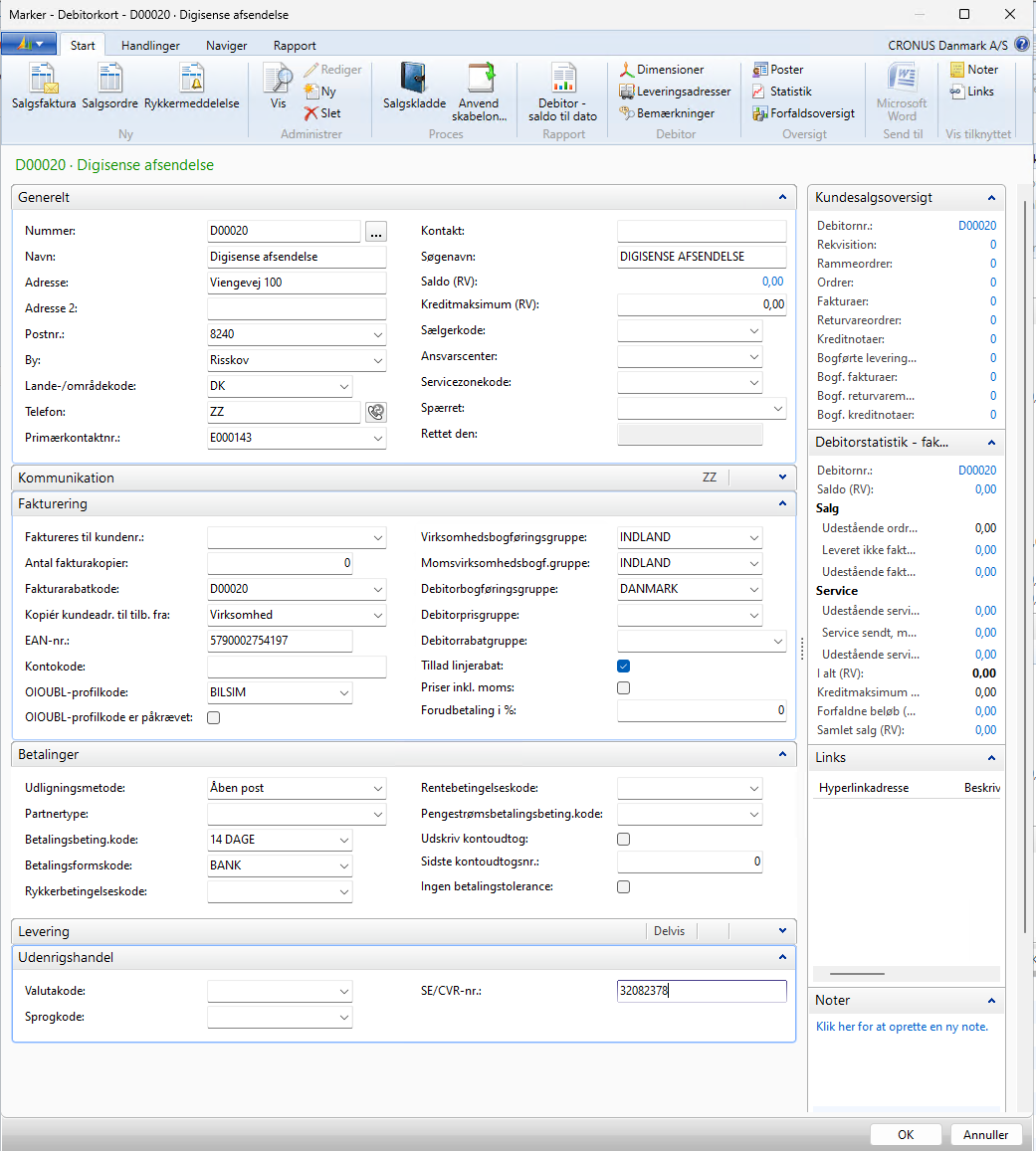Create a new Salgsfaktura from ribbon

click(x=44, y=87)
